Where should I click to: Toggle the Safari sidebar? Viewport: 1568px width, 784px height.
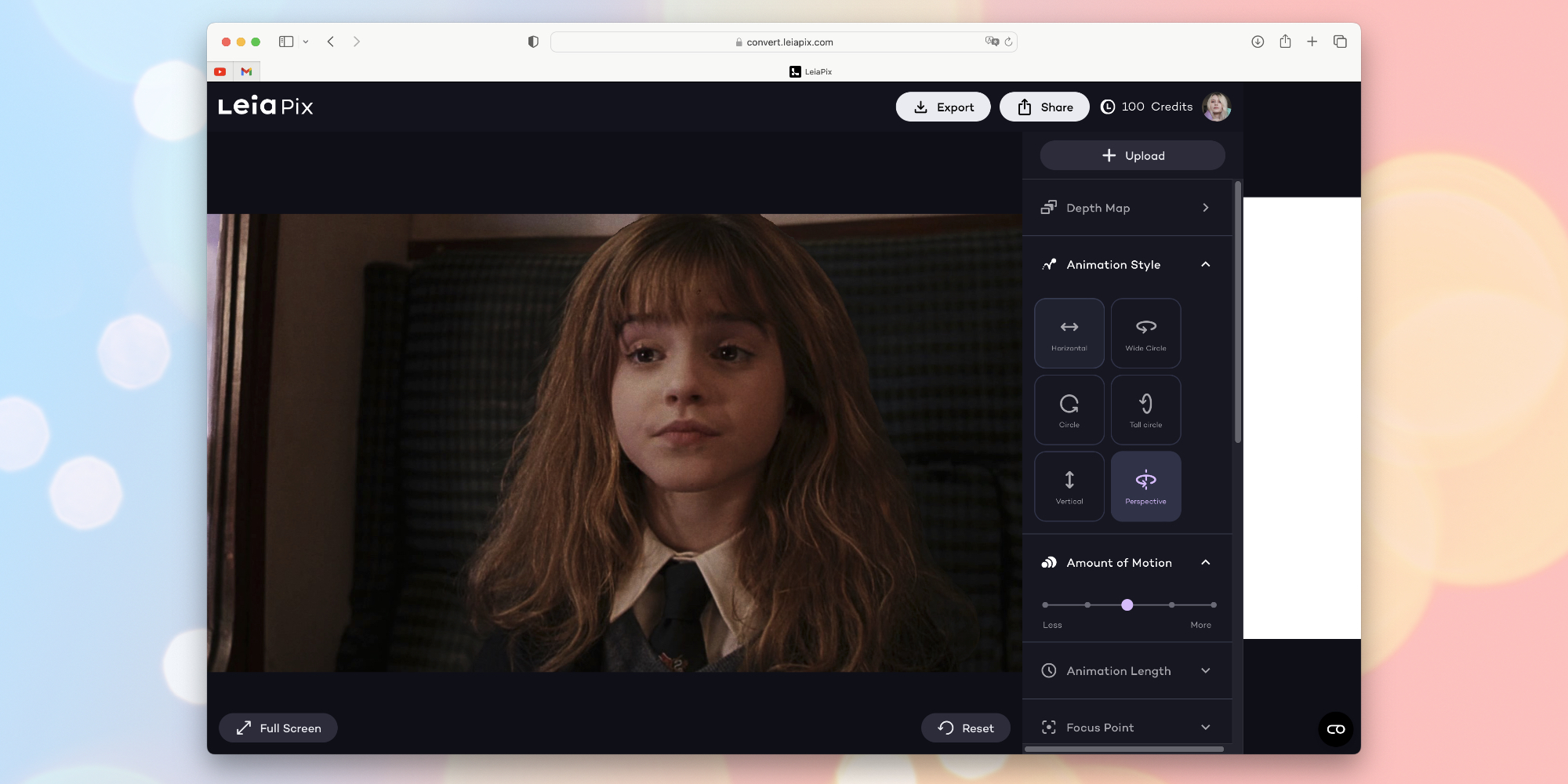tap(286, 42)
